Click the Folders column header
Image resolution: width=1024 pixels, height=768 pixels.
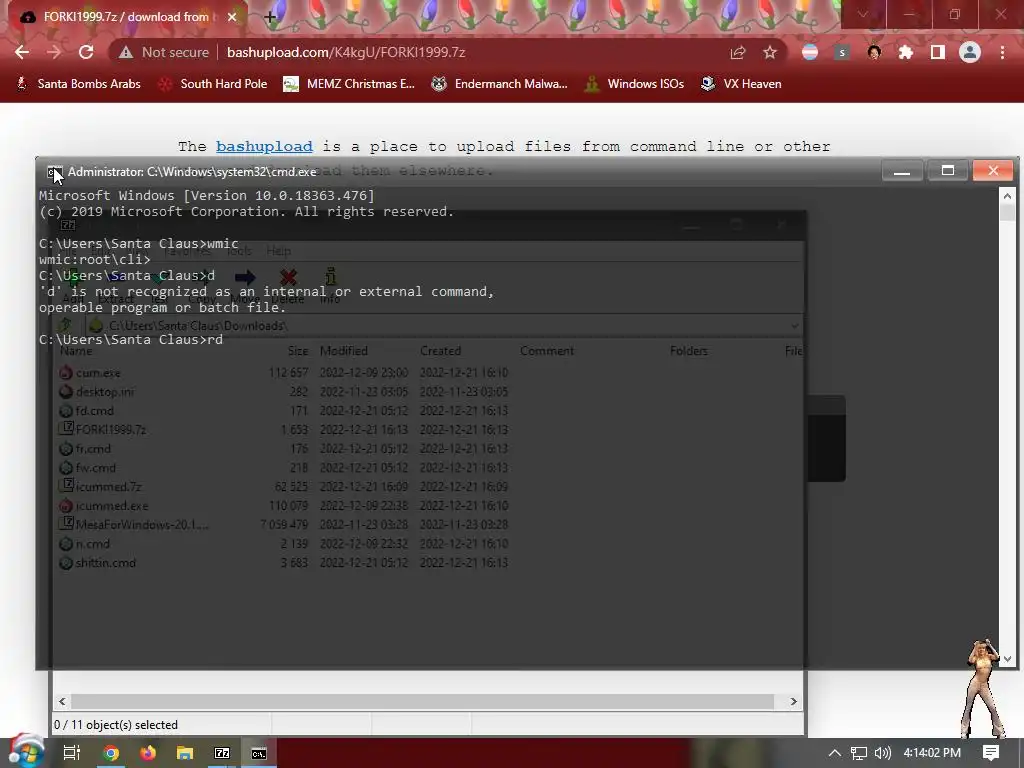pyautogui.click(x=688, y=351)
